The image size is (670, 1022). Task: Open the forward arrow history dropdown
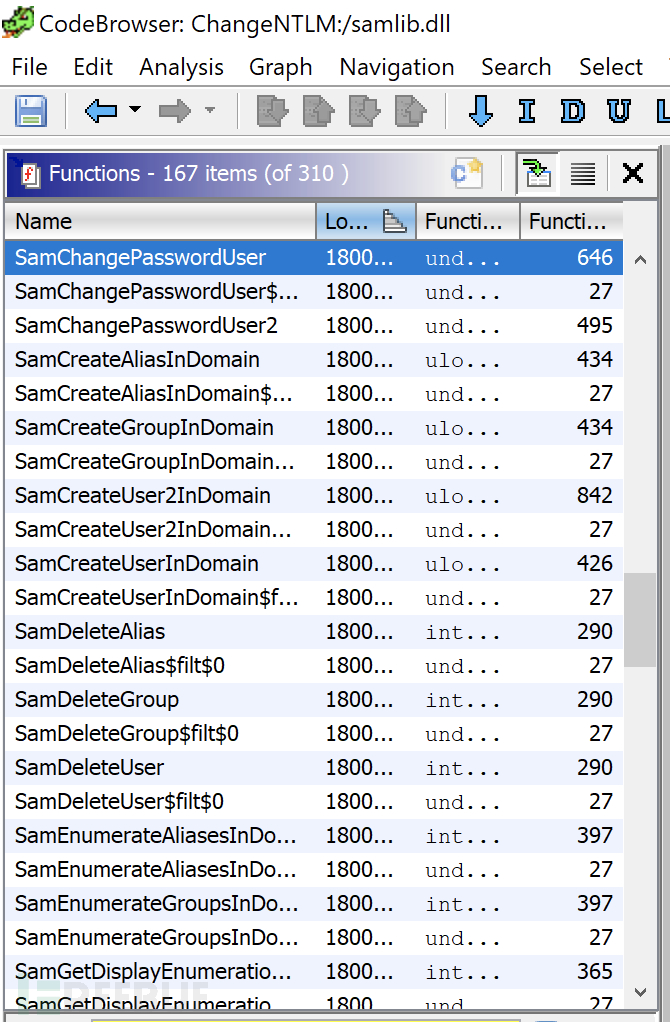[210, 110]
